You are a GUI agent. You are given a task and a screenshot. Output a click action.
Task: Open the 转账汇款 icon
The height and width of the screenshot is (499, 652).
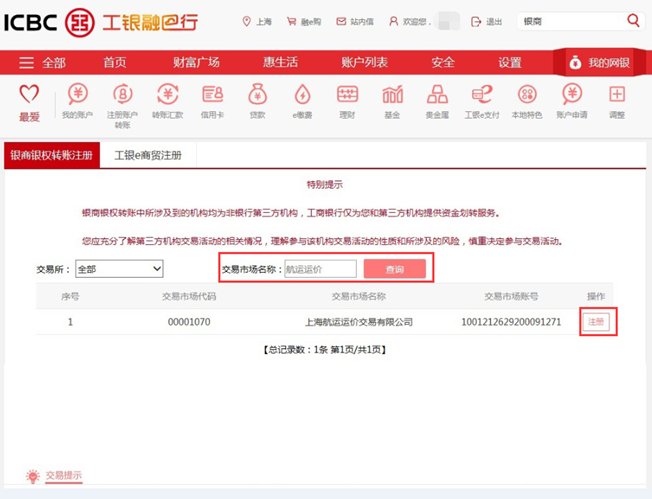tap(167, 96)
